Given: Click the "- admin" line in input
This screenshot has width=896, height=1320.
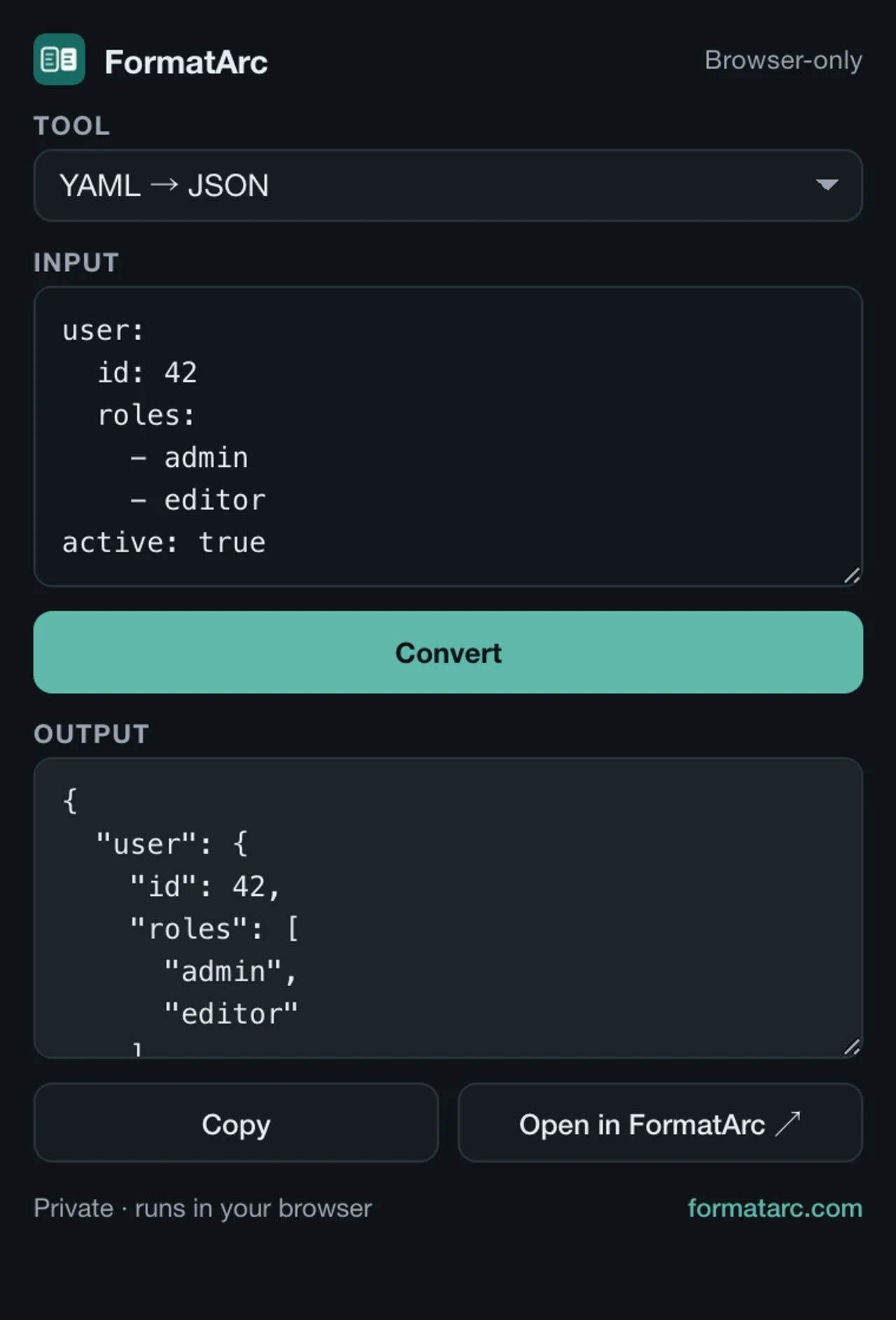Looking at the screenshot, I should click(189, 458).
